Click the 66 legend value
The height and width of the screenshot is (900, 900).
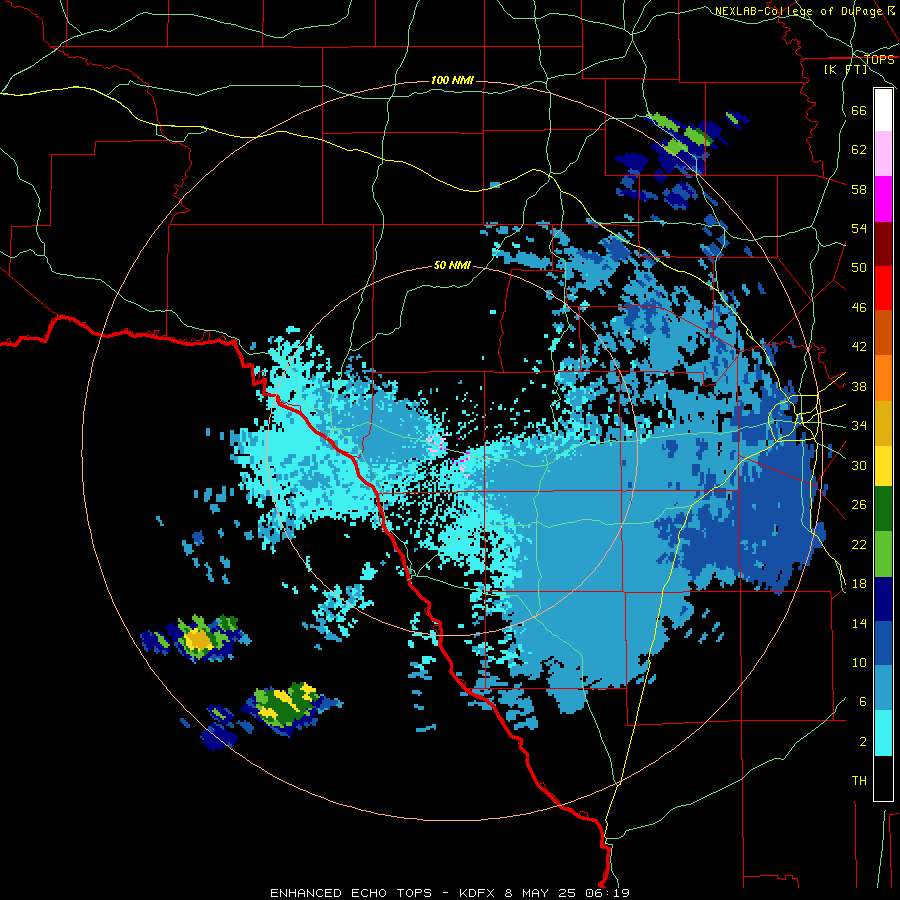pyautogui.click(x=859, y=111)
